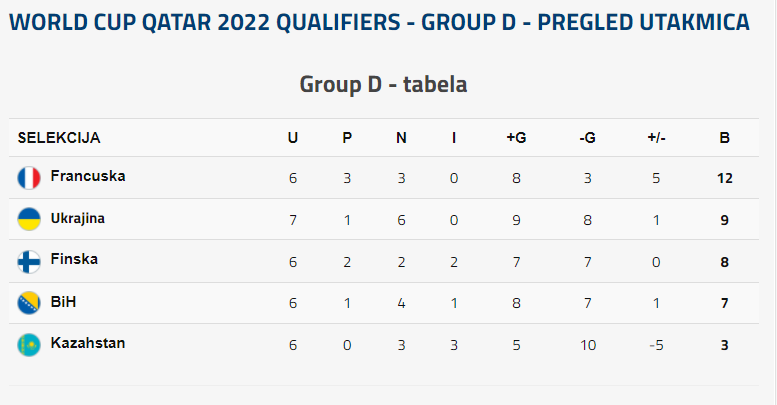Click the +G goals-scored column header
The height and width of the screenshot is (405, 777).
(516, 138)
